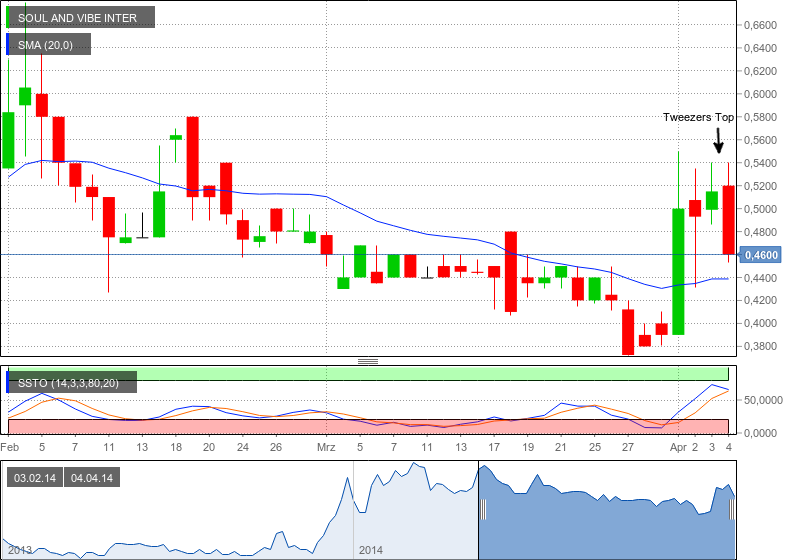Click the blue color marker of SSTO
Image resolution: width=800 pixels, height=560 pixels.
(8, 383)
